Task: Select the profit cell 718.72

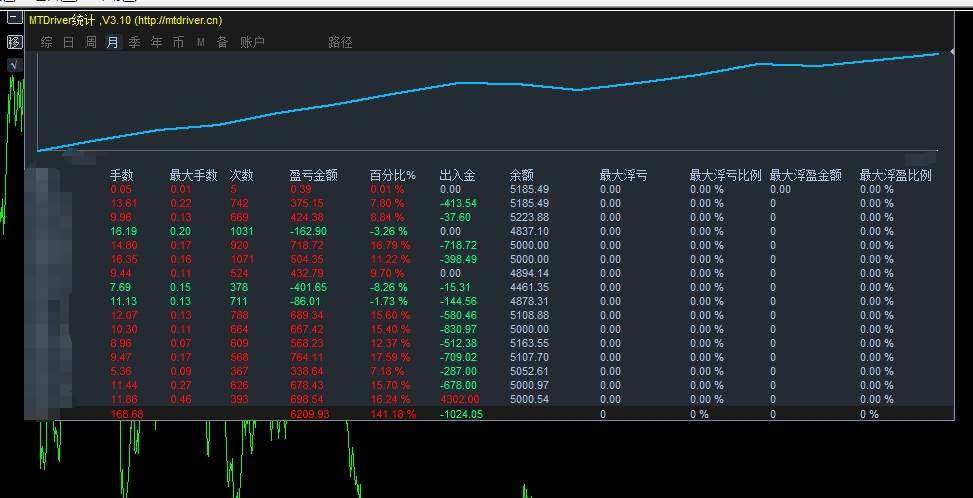Action: pos(307,245)
